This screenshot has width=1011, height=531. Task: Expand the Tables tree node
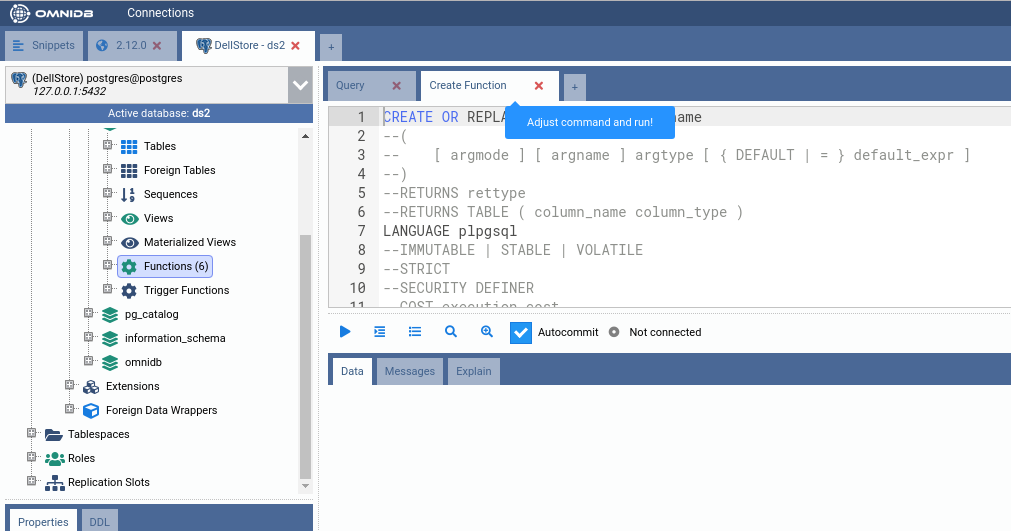click(x=108, y=146)
